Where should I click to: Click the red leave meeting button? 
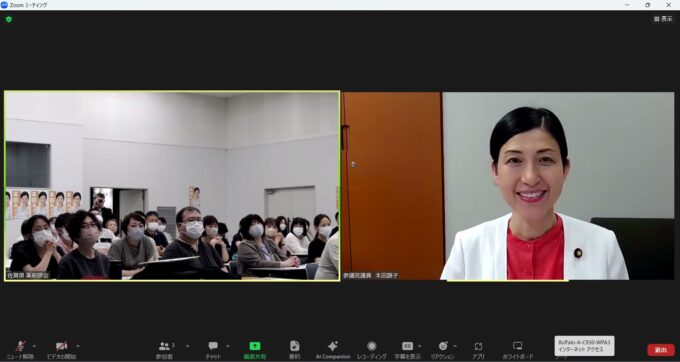click(661, 350)
